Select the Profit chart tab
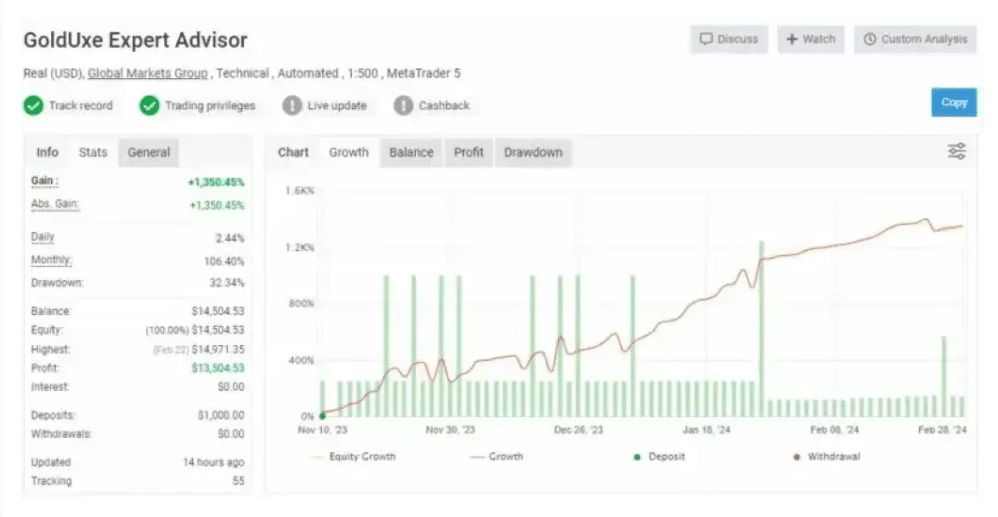 468,153
